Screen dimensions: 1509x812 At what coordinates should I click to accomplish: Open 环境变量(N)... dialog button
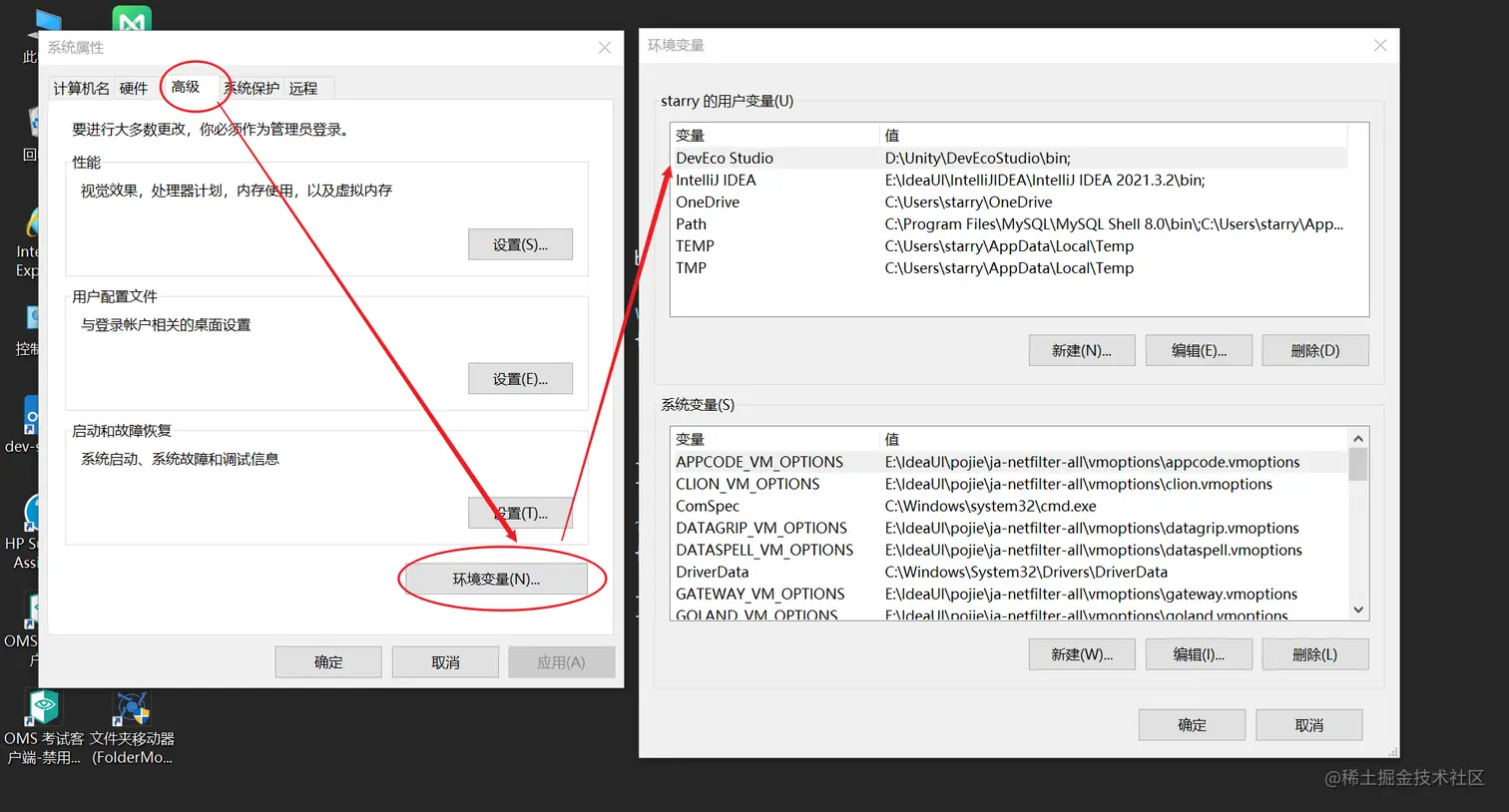pos(496,579)
